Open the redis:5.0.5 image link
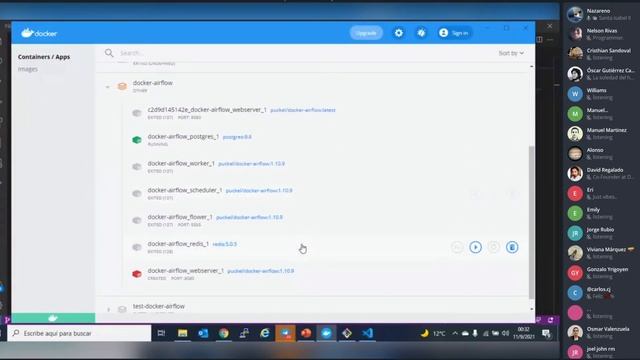This screenshot has width=640, height=360. point(224,244)
